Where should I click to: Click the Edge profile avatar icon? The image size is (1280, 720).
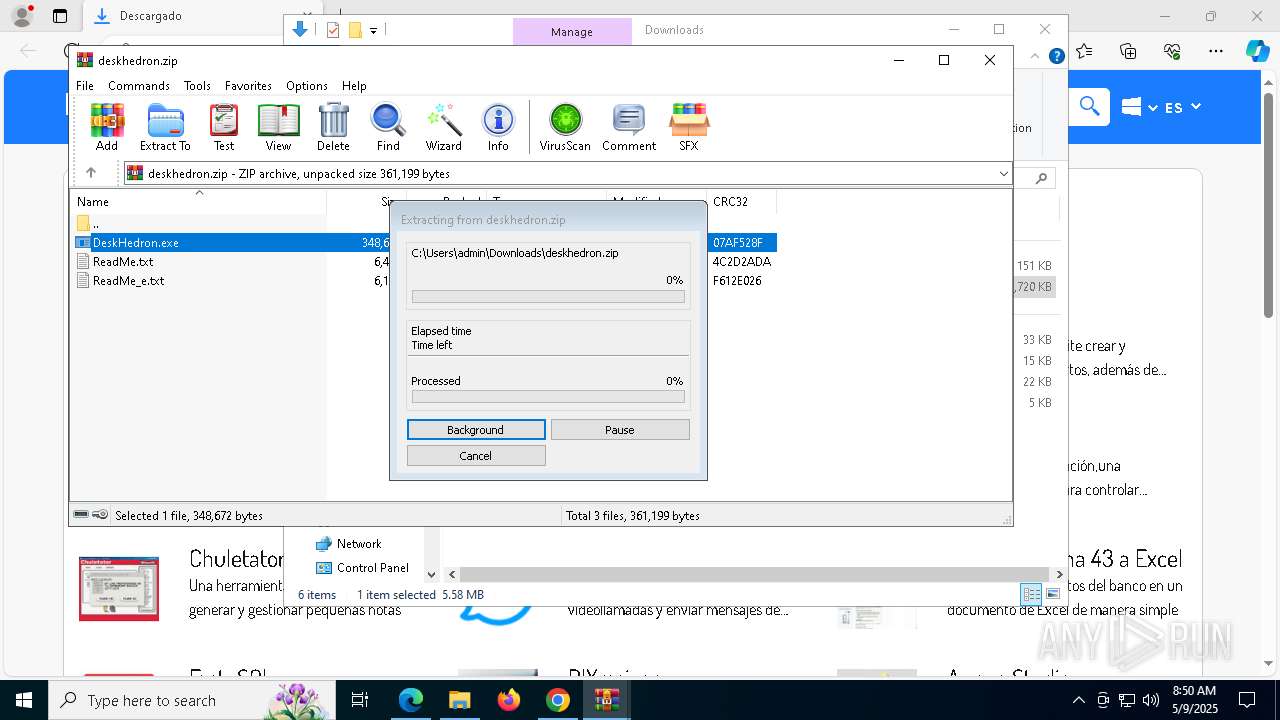(x=21, y=16)
